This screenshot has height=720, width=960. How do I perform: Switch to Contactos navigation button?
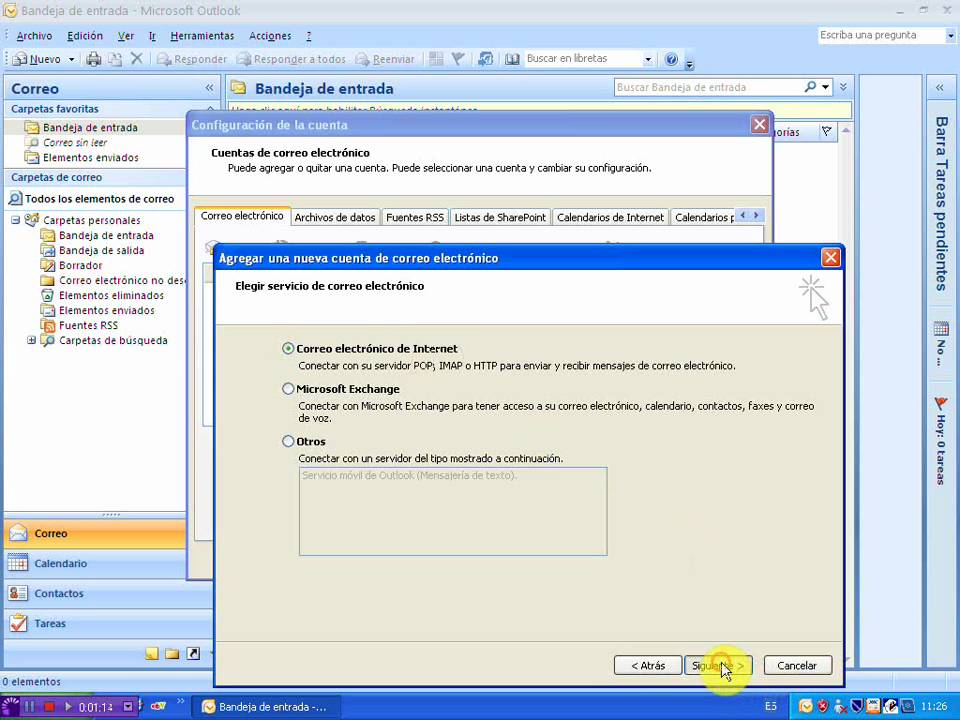coord(95,593)
